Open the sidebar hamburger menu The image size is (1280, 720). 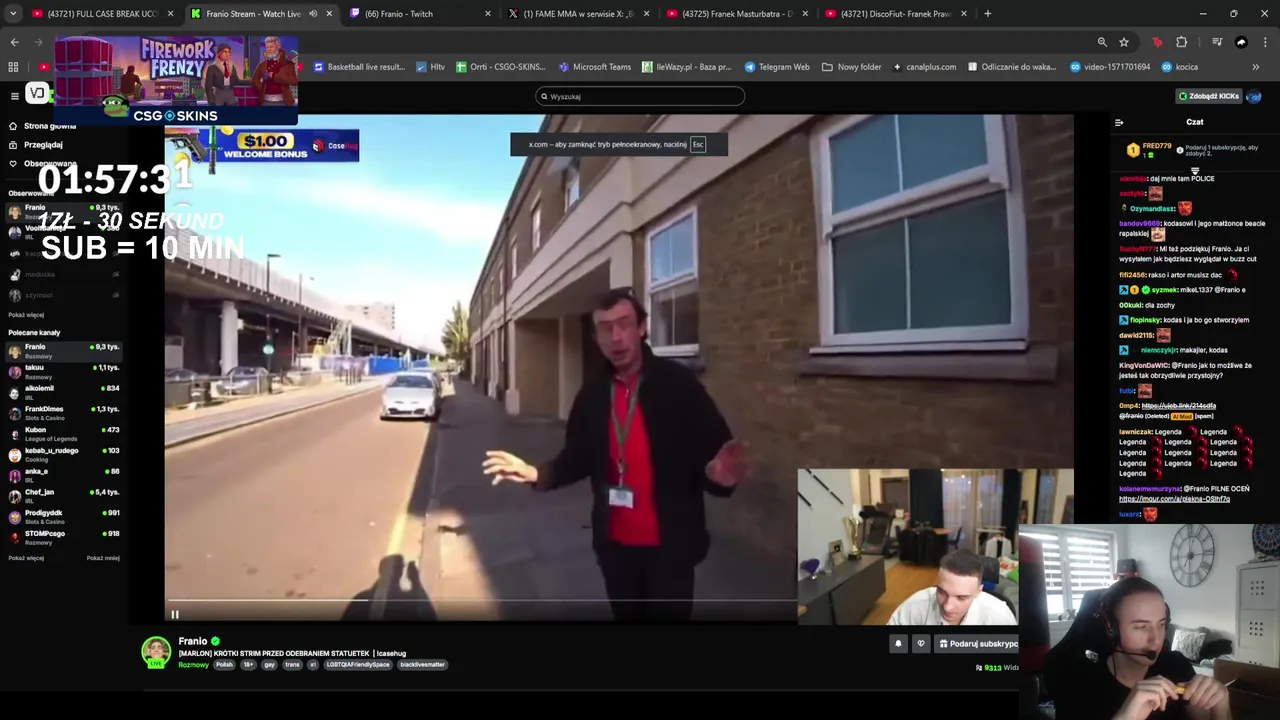pyautogui.click(x=14, y=96)
